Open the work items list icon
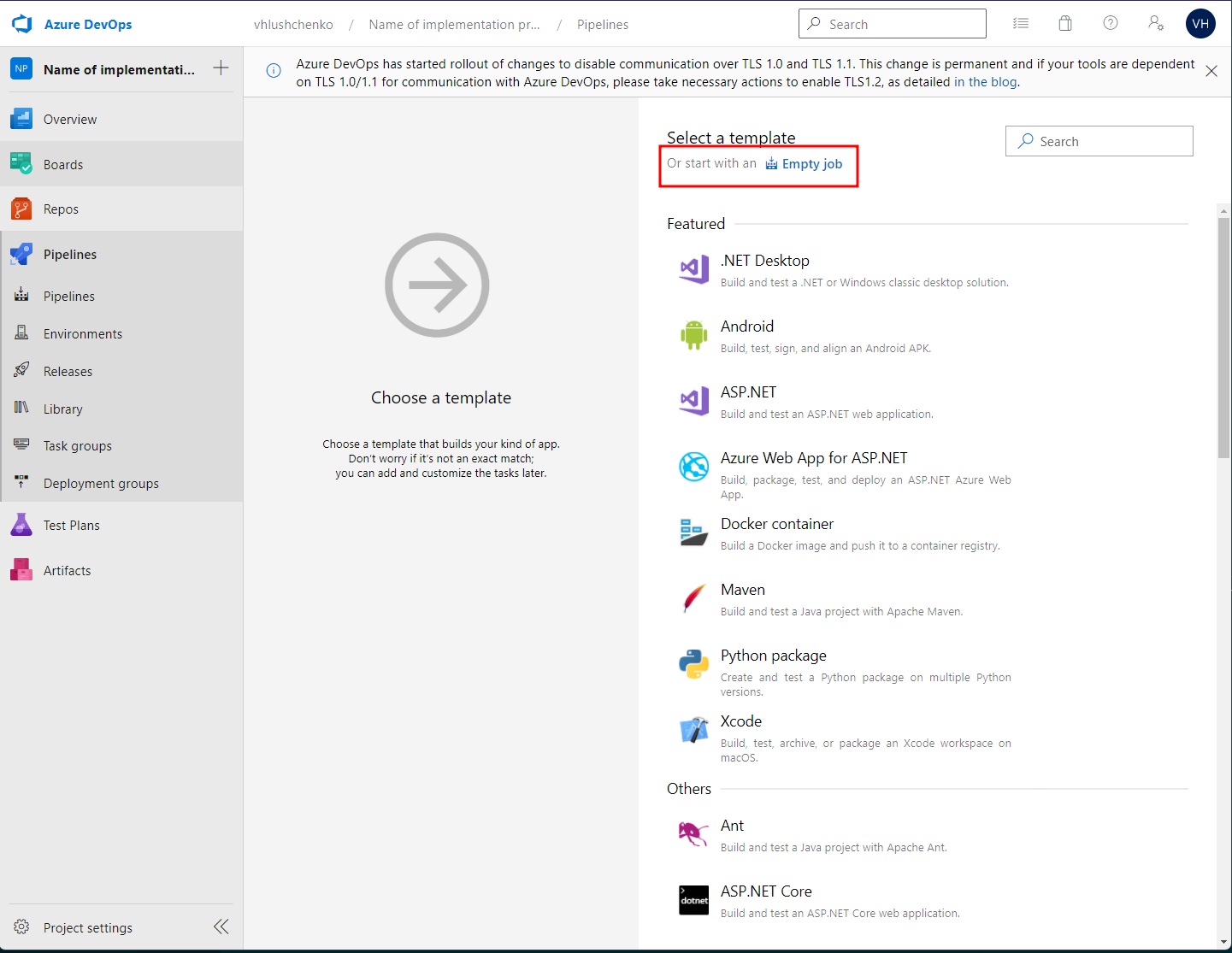Viewport: 1232px width, 953px height. click(x=1020, y=24)
